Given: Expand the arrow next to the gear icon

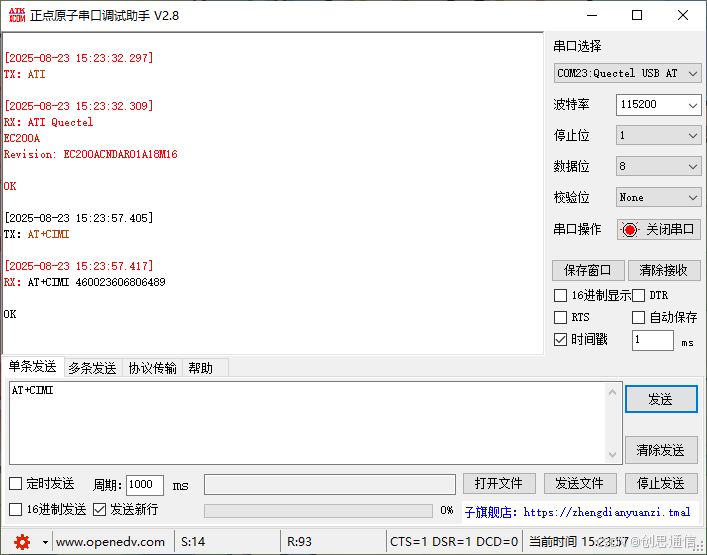Looking at the screenshot, I should (x=45, y=542).
